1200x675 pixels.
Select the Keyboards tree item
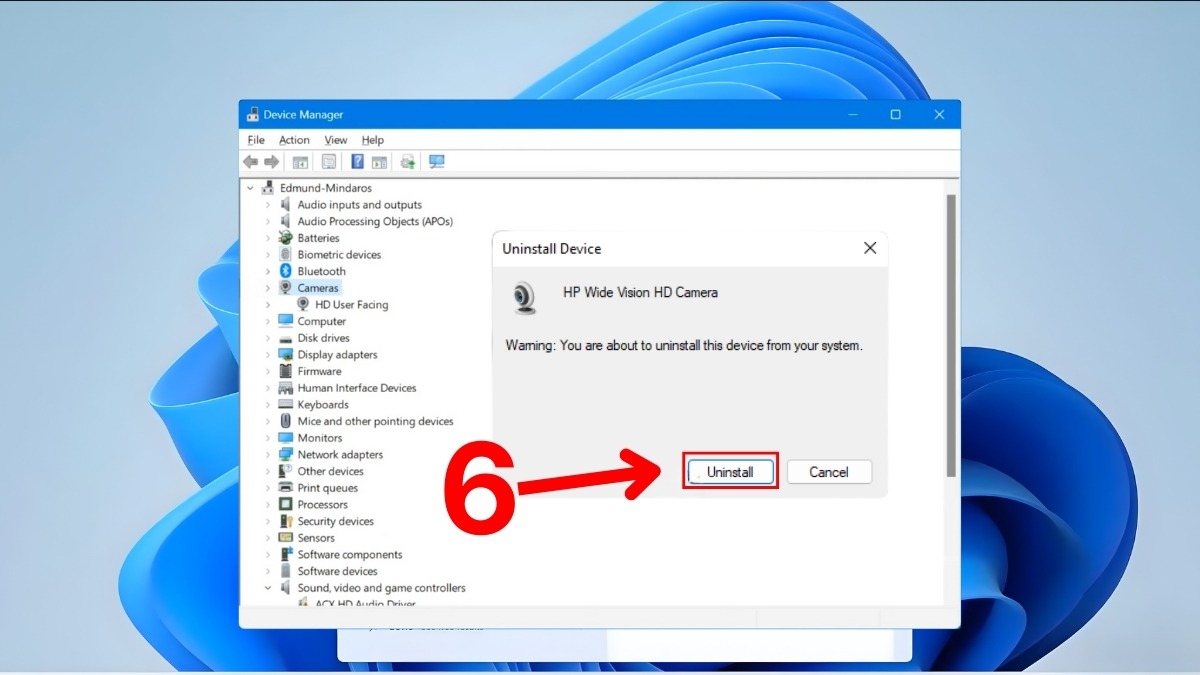click(x=323, y=405)
